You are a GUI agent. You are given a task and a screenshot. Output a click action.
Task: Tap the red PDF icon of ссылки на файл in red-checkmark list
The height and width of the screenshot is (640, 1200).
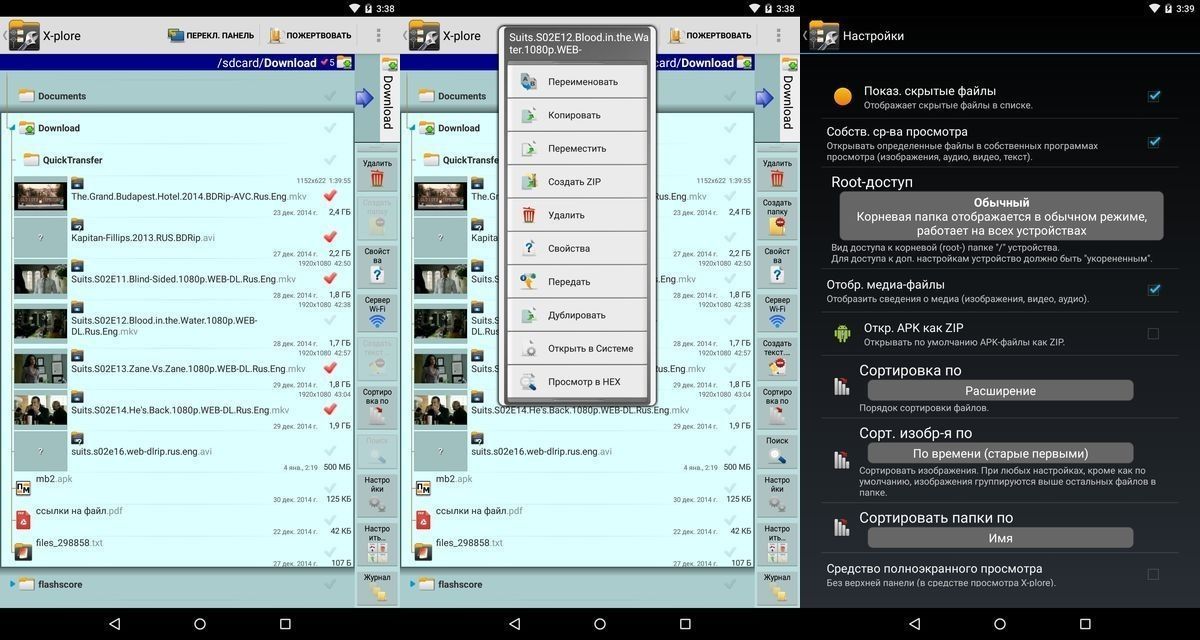point(22,519)
